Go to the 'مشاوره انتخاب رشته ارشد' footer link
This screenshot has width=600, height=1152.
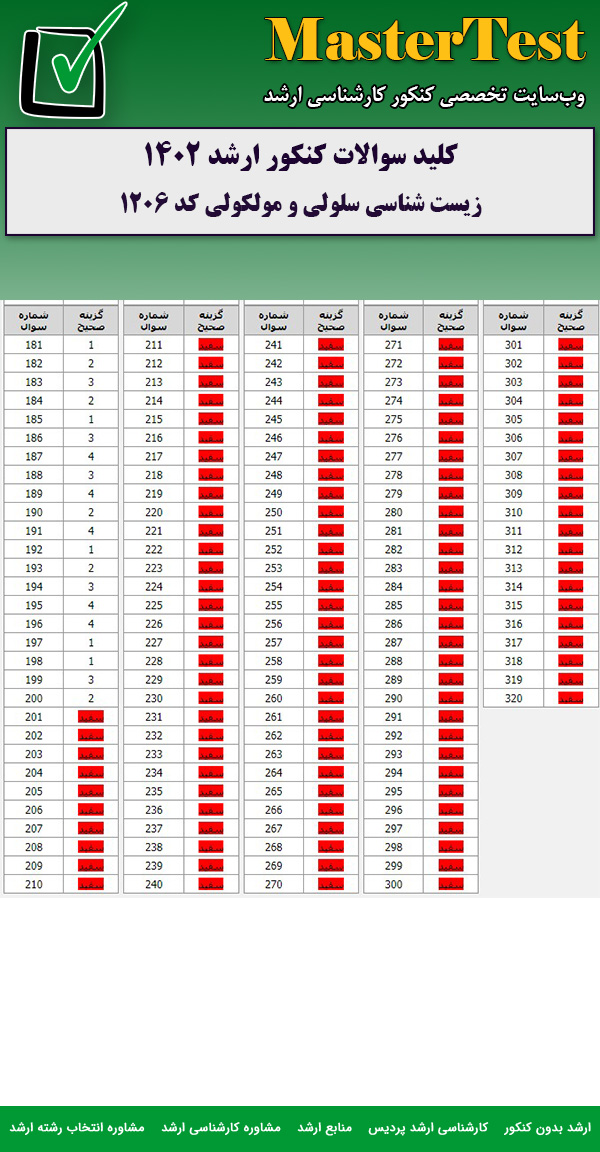coord(77,1127)
